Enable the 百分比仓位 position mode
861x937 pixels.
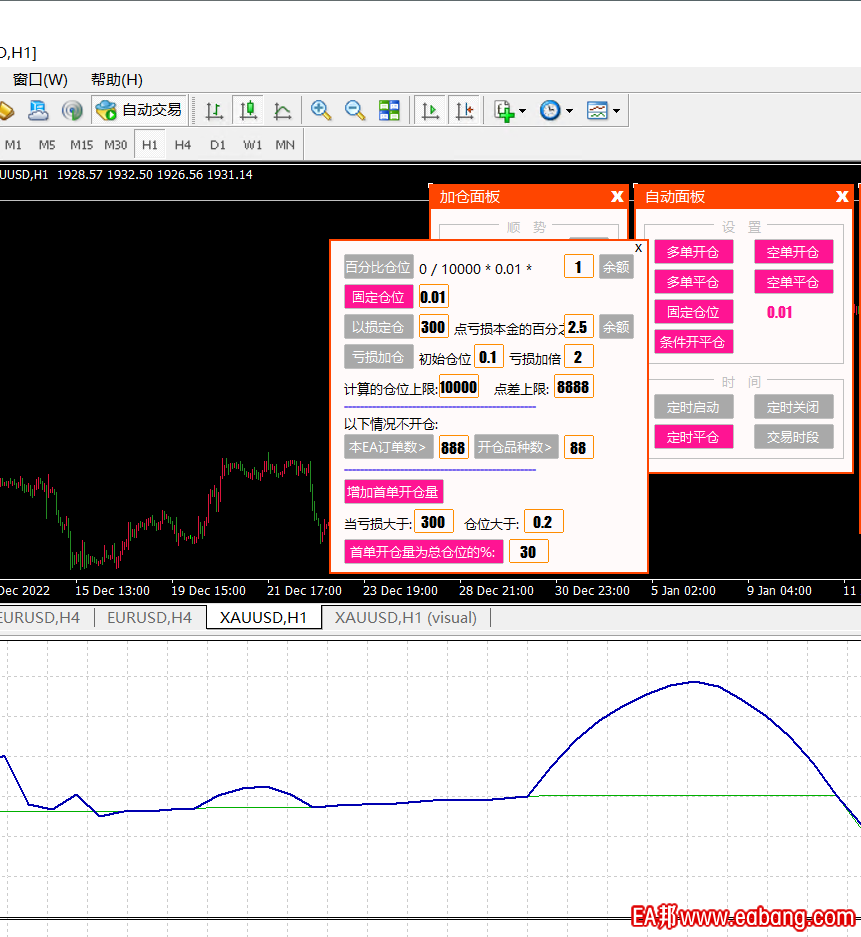(378, 267)
